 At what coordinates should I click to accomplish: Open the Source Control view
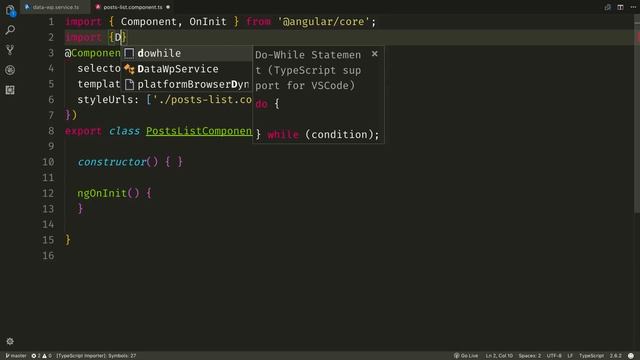click(10, 50)
